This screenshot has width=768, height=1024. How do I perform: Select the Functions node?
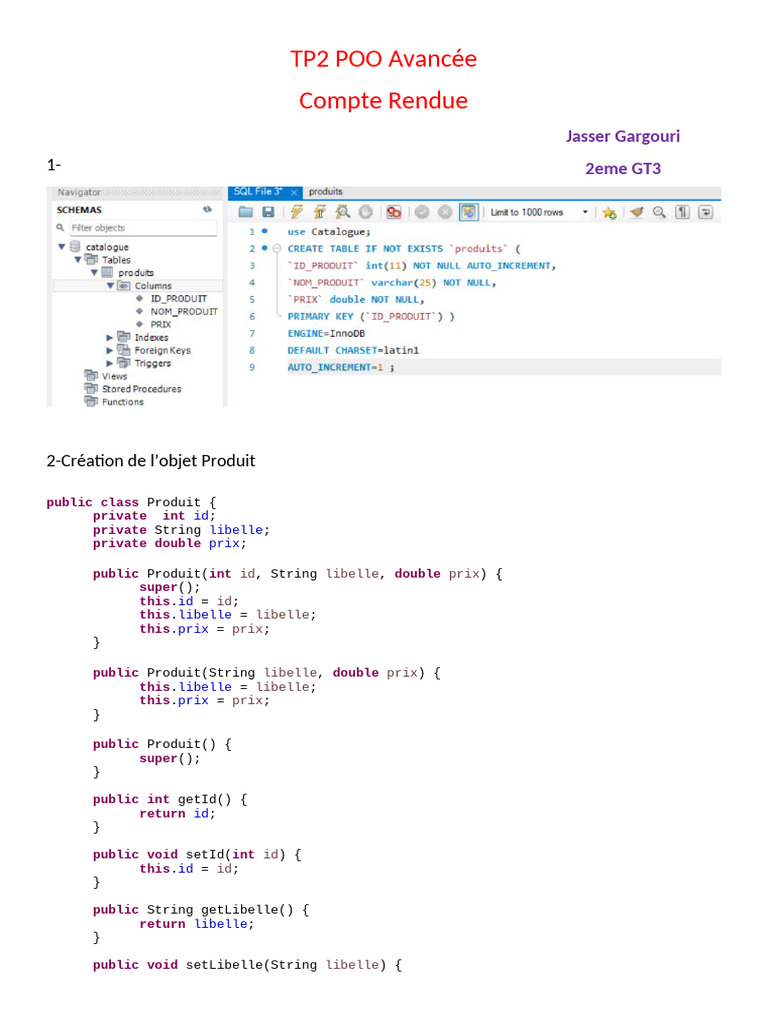pos(123,402)
